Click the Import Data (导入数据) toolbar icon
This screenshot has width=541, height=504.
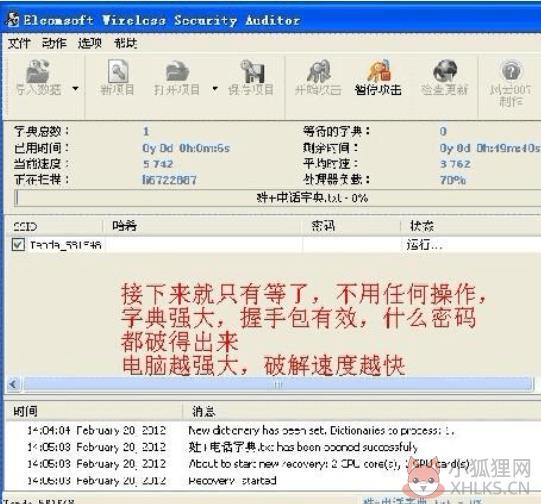coord(38,71)
